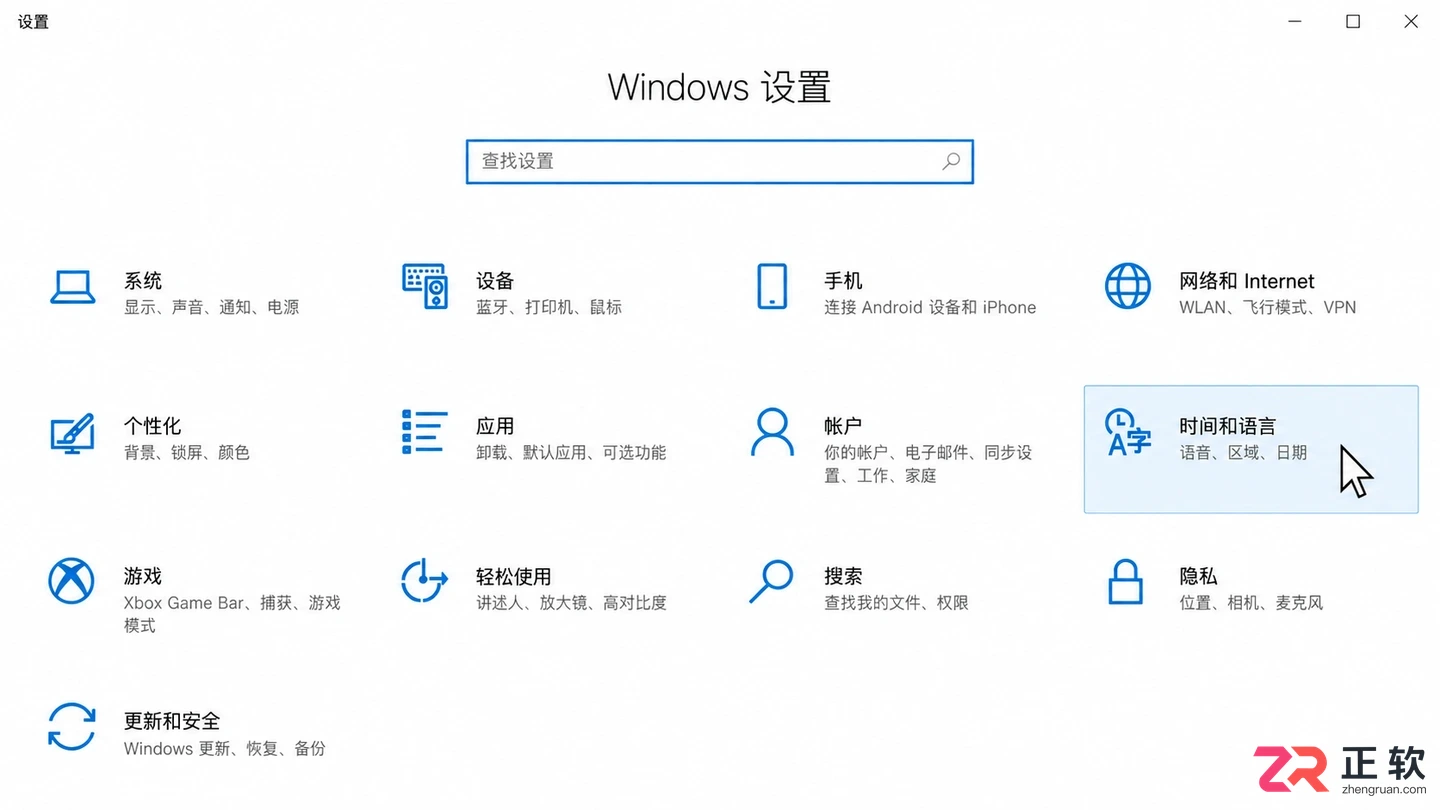Image resolution: width=1440 pixels, height=810 pixels.
Task: Click Xbox Game Bar、捕获、游戏模式 description
Action: (x=232, y=614)
